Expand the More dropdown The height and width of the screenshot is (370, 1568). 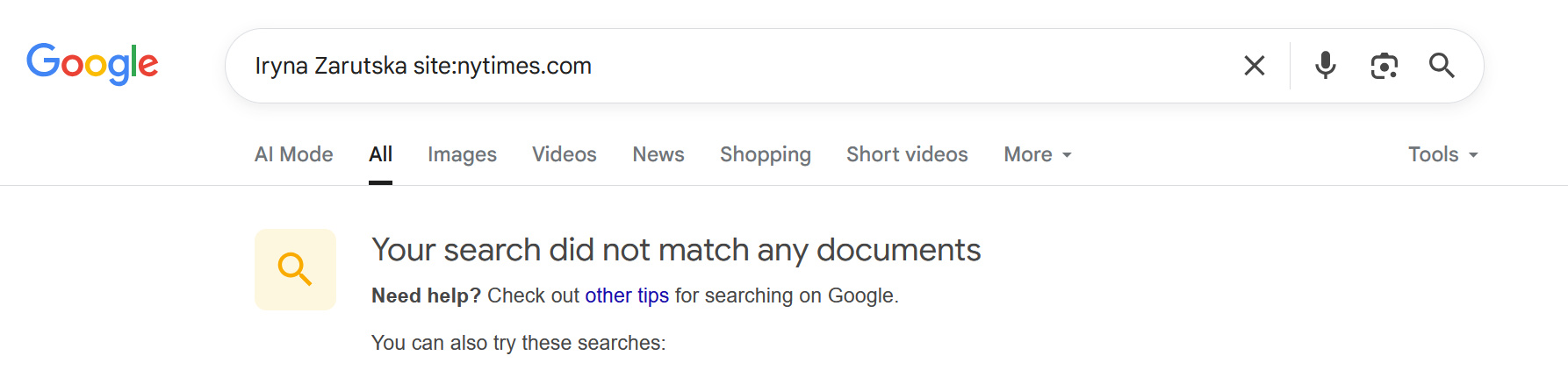(x=1037, y=154)
